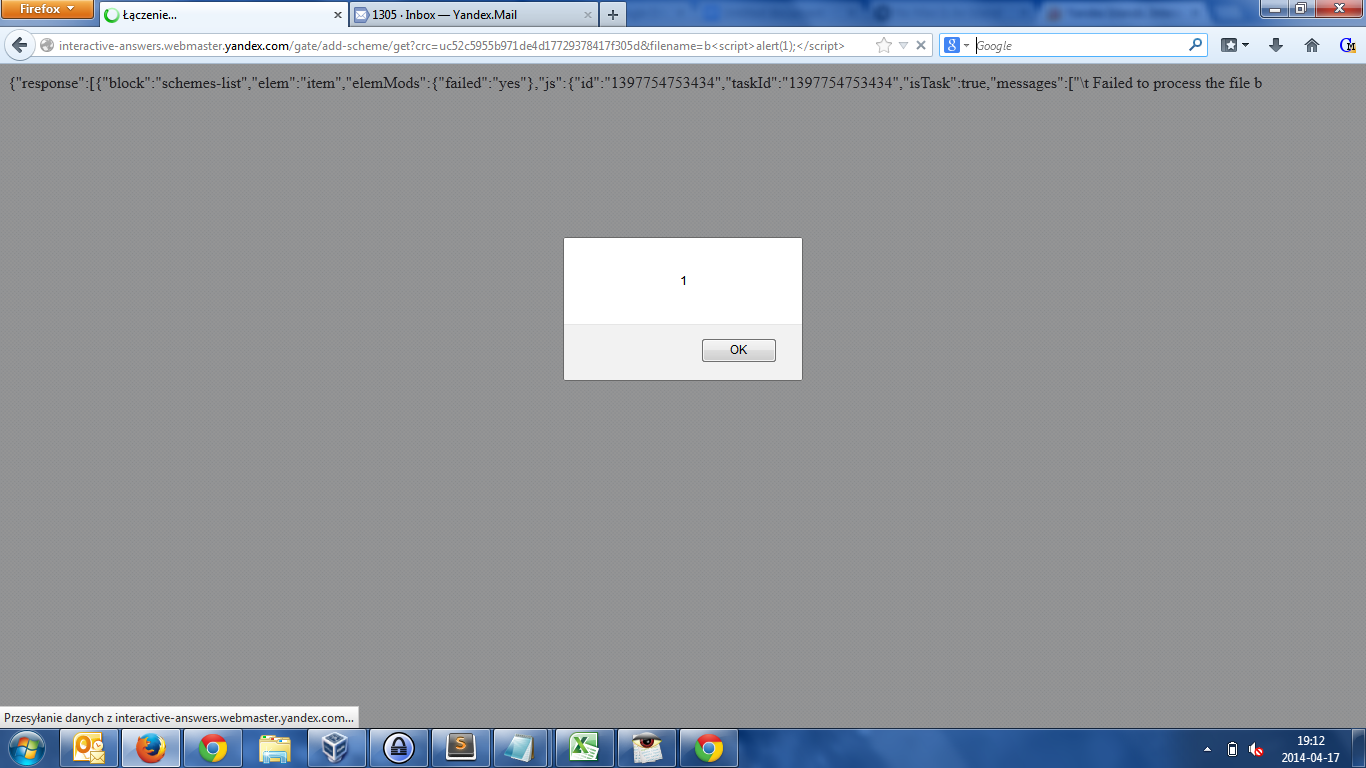The height and width of the screenshot is (768, 1366).
Task: Open the notepad taskbar icon
Action: 523,748
